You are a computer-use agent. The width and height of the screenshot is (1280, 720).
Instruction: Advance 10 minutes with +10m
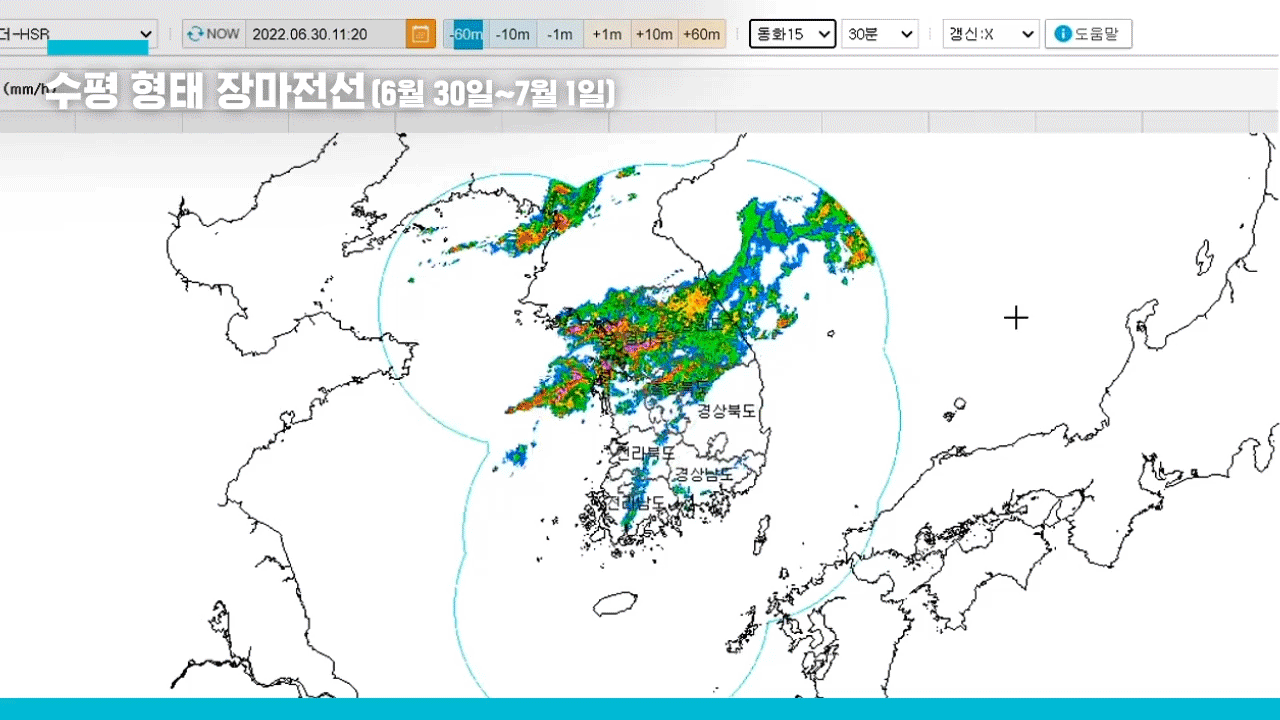[654, 34]
